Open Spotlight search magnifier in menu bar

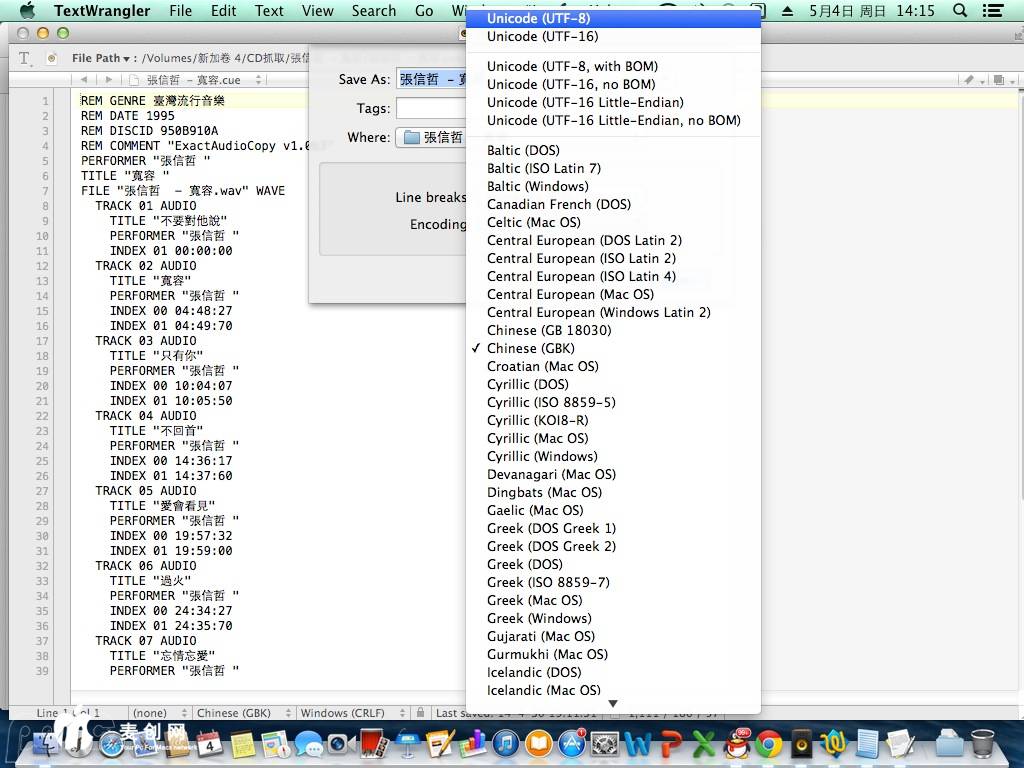(960, 11)
